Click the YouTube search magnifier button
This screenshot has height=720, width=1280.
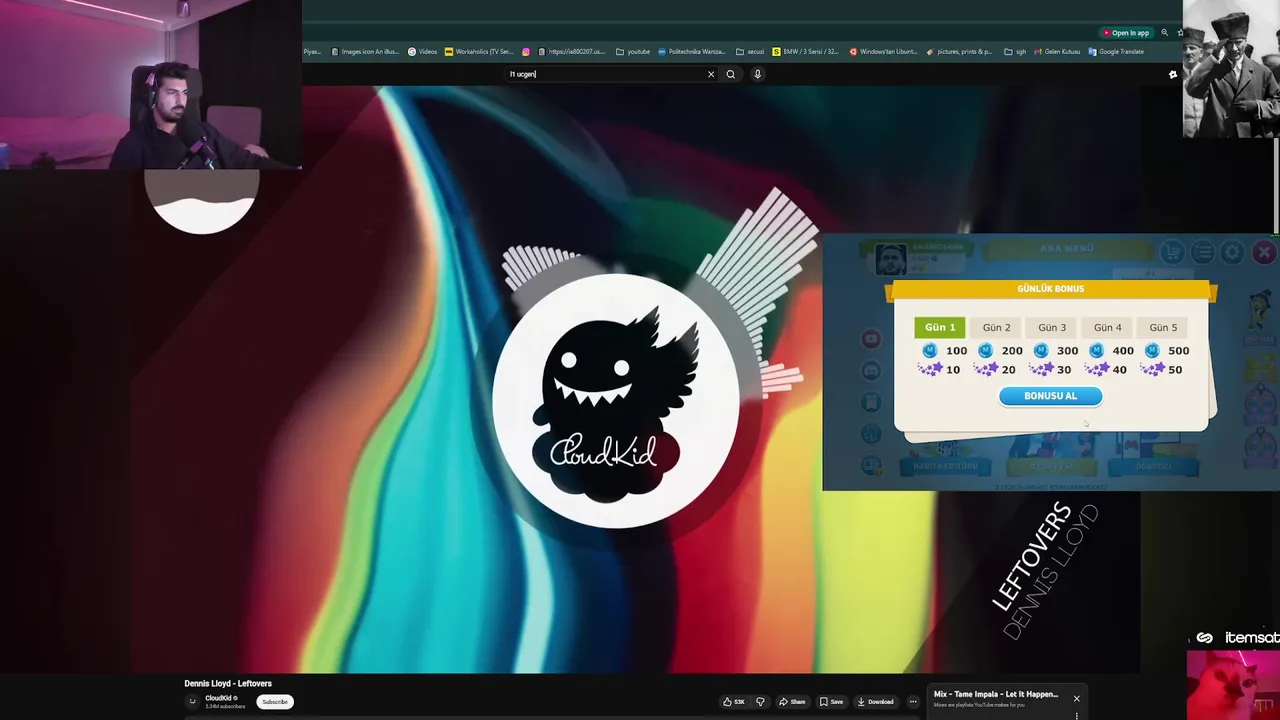[731, 74]
